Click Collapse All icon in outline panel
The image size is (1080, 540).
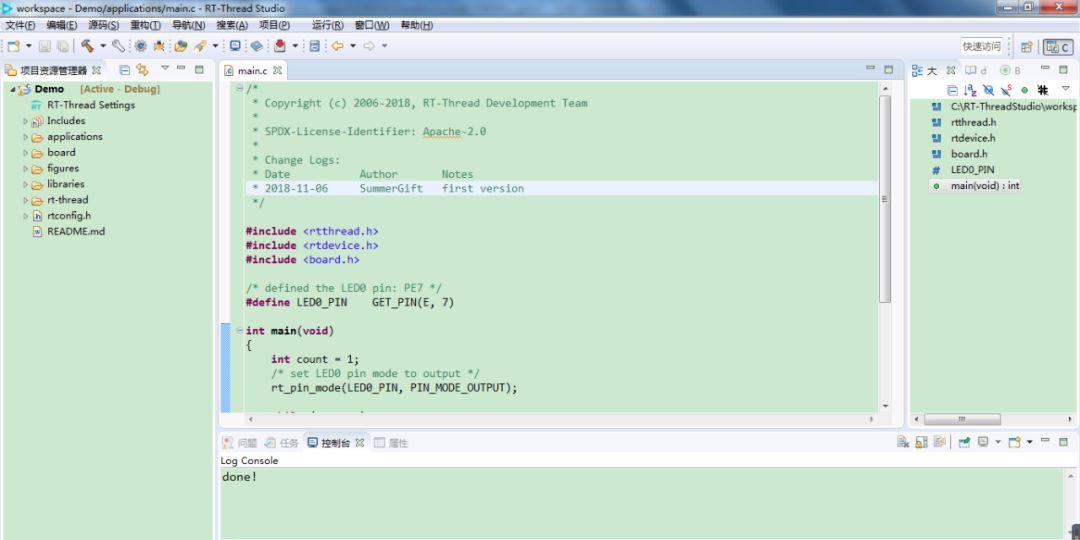pos(952,90)
